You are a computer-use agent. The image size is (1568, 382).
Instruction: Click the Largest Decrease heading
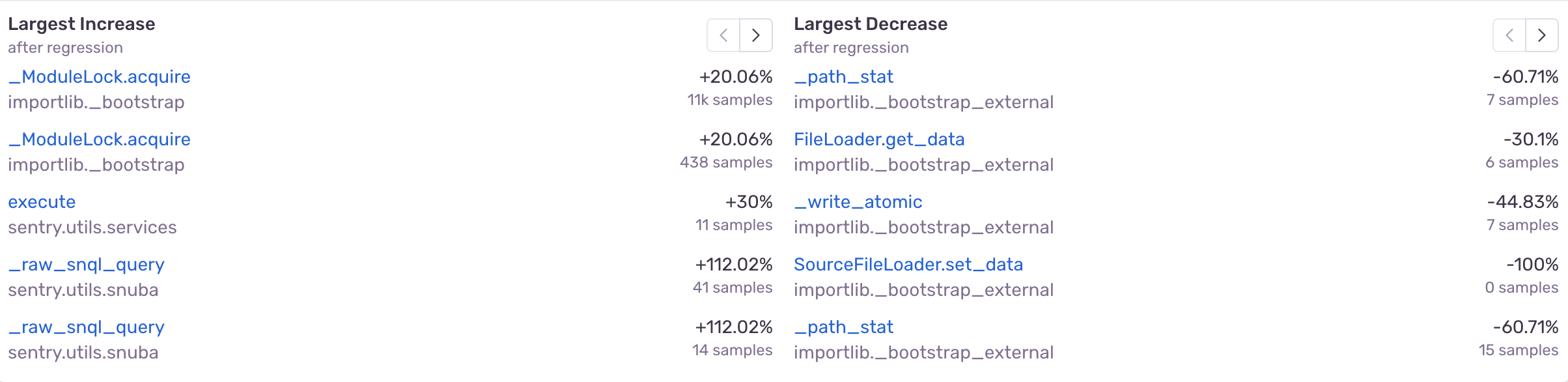[x=871, y=24]
